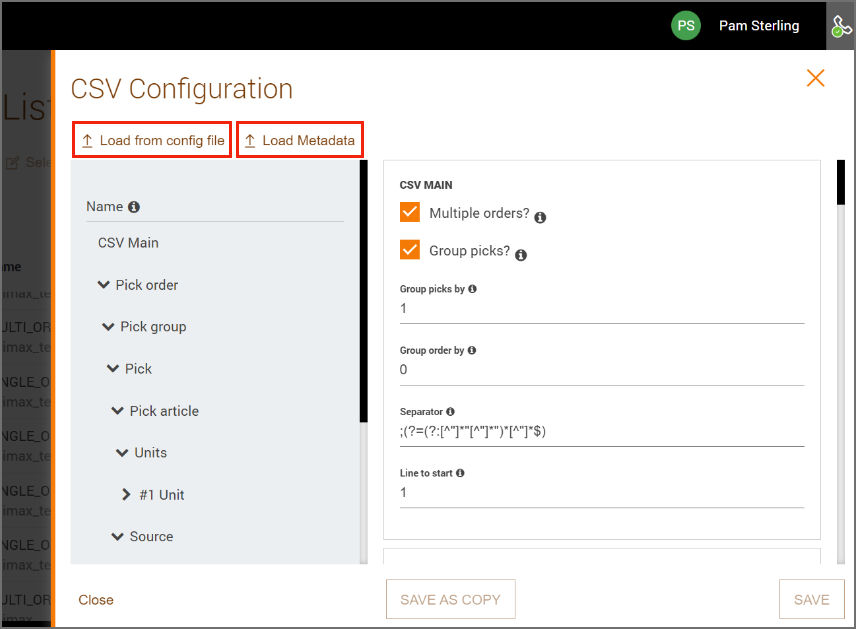Click the info icon beside Group order by

tap(472, 350)
